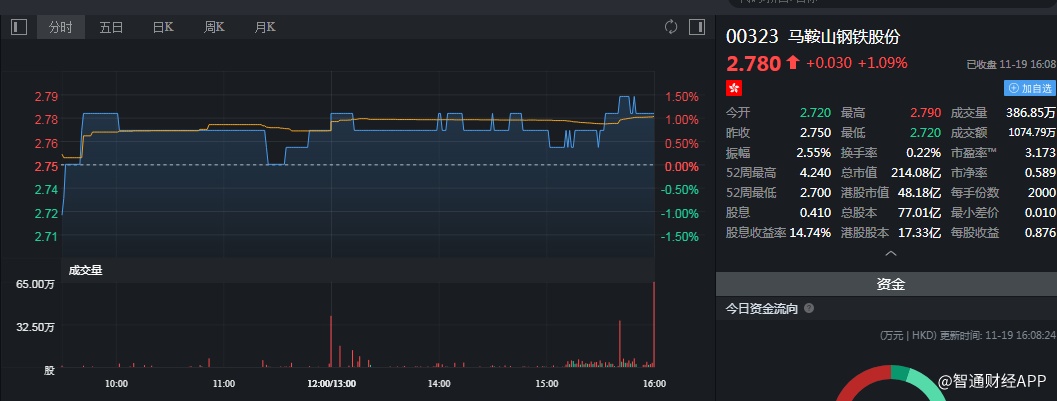Image resolution: width=1057 pixels, height=401 pixels.
Task: Switch to the 分时 intraday tab
Action: (61, 27)
